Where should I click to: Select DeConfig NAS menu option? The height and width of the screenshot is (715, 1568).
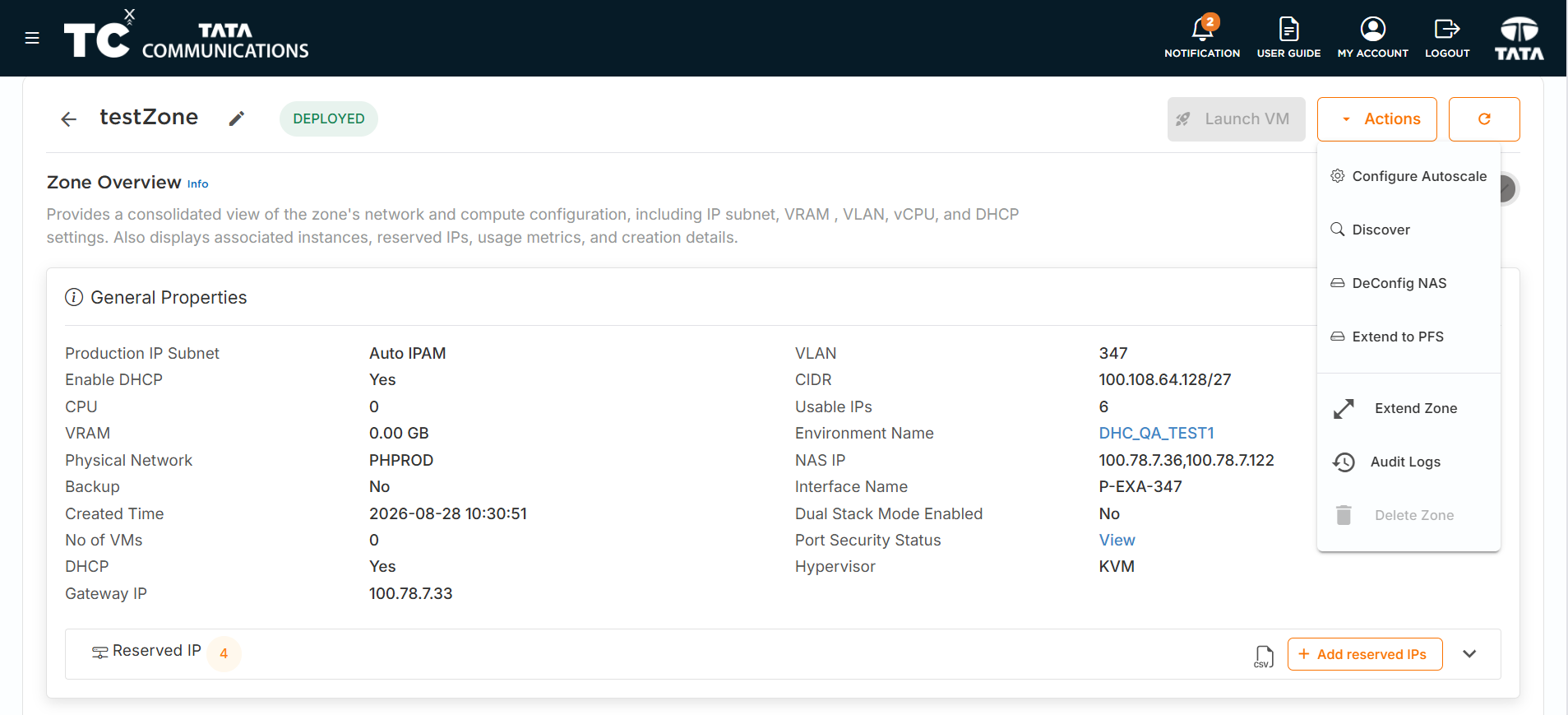[x=1408, y=283]
